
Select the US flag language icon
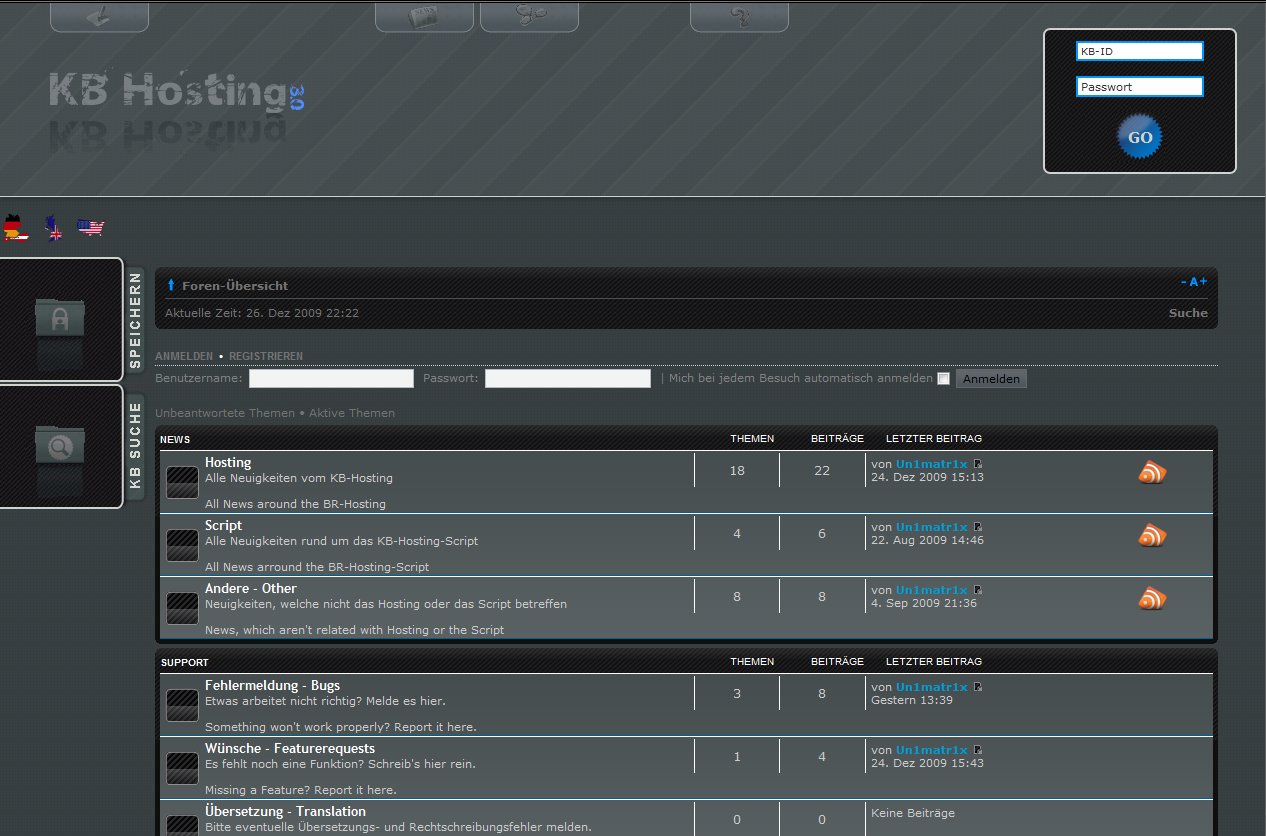coord(91,228)
